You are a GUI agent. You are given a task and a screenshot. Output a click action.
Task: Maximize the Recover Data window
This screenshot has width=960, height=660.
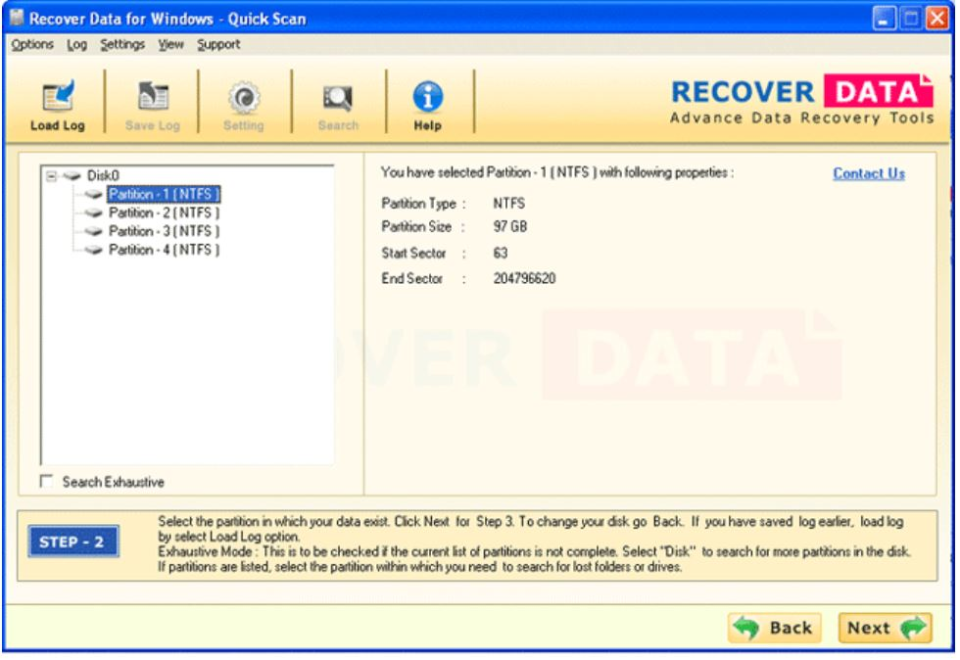[910, 18]
